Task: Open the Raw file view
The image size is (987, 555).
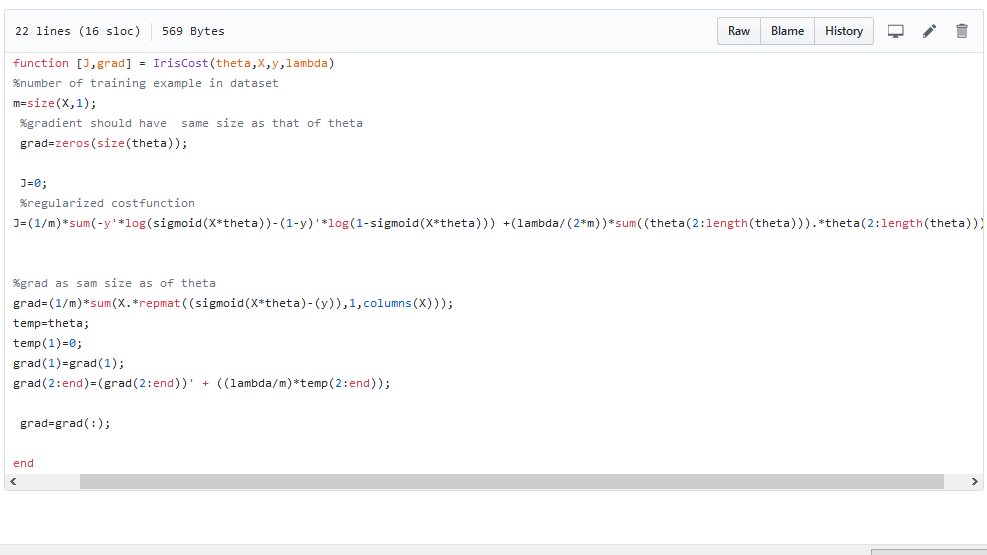Action: [739, 31]
